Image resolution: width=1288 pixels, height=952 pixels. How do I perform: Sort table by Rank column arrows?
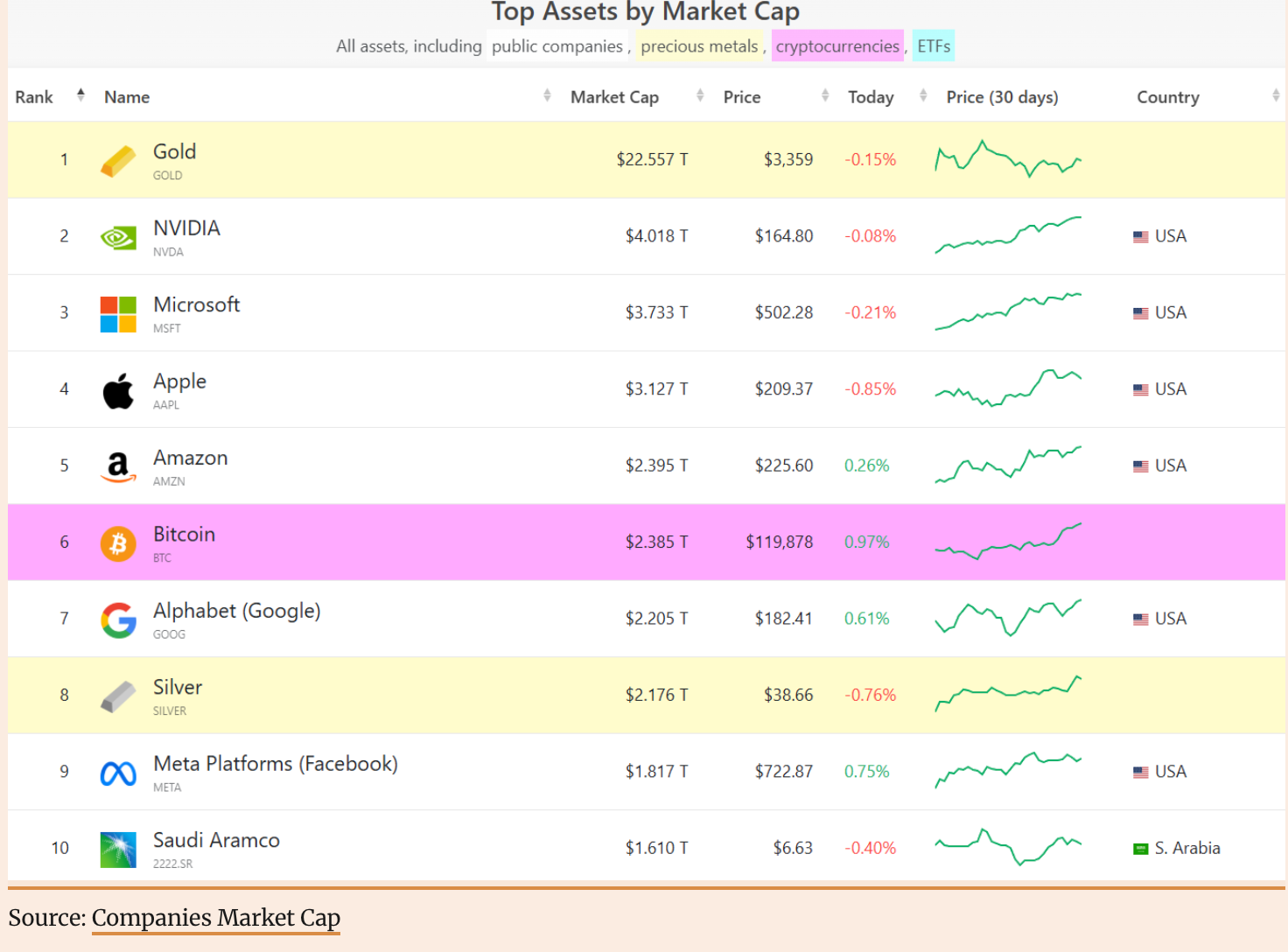(x=80, y=95)
